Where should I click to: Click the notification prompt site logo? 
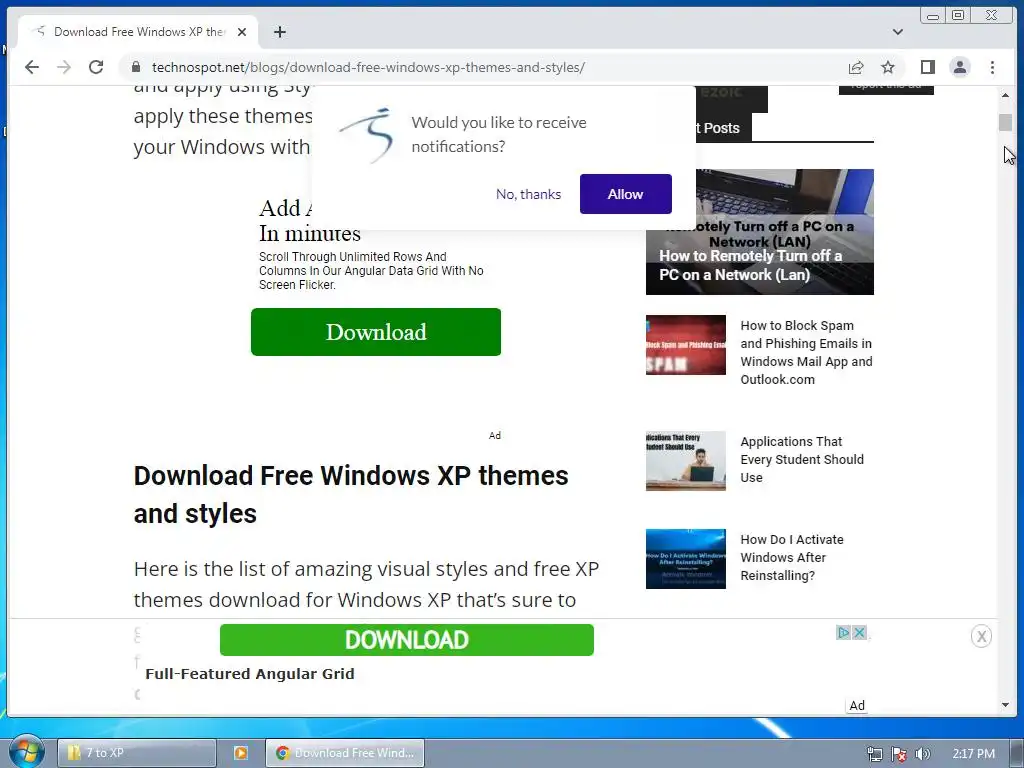(x=368, y=136)
